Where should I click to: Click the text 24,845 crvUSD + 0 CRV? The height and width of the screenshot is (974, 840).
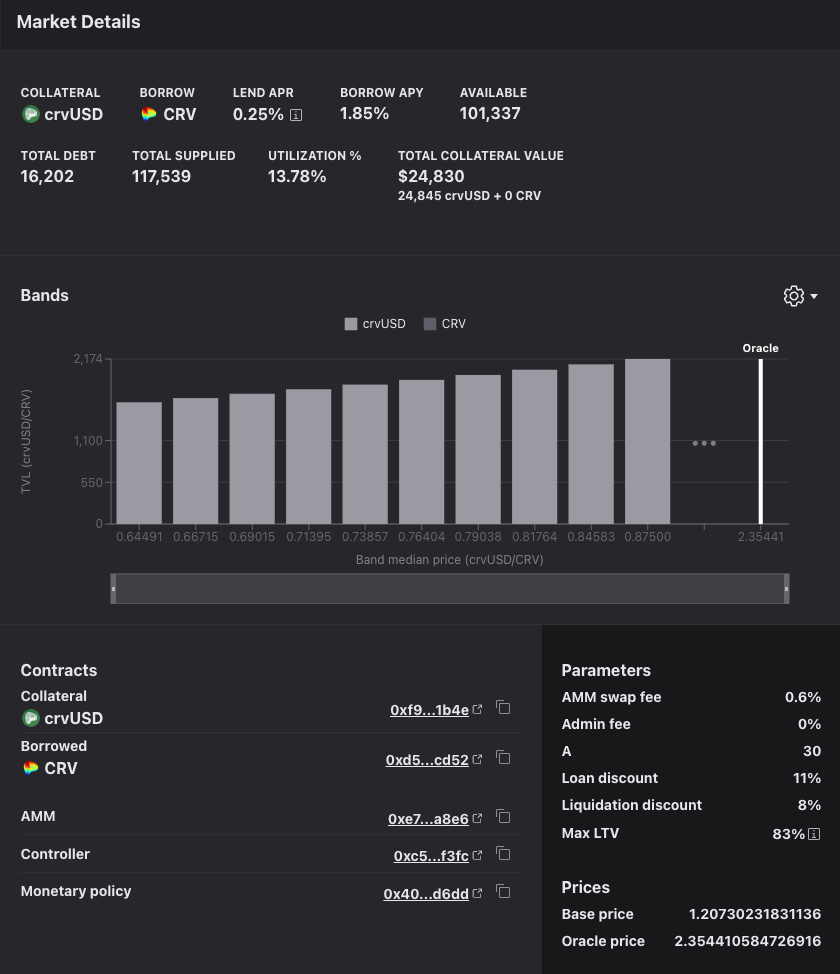pyautogui.click(x=469, y=196)
